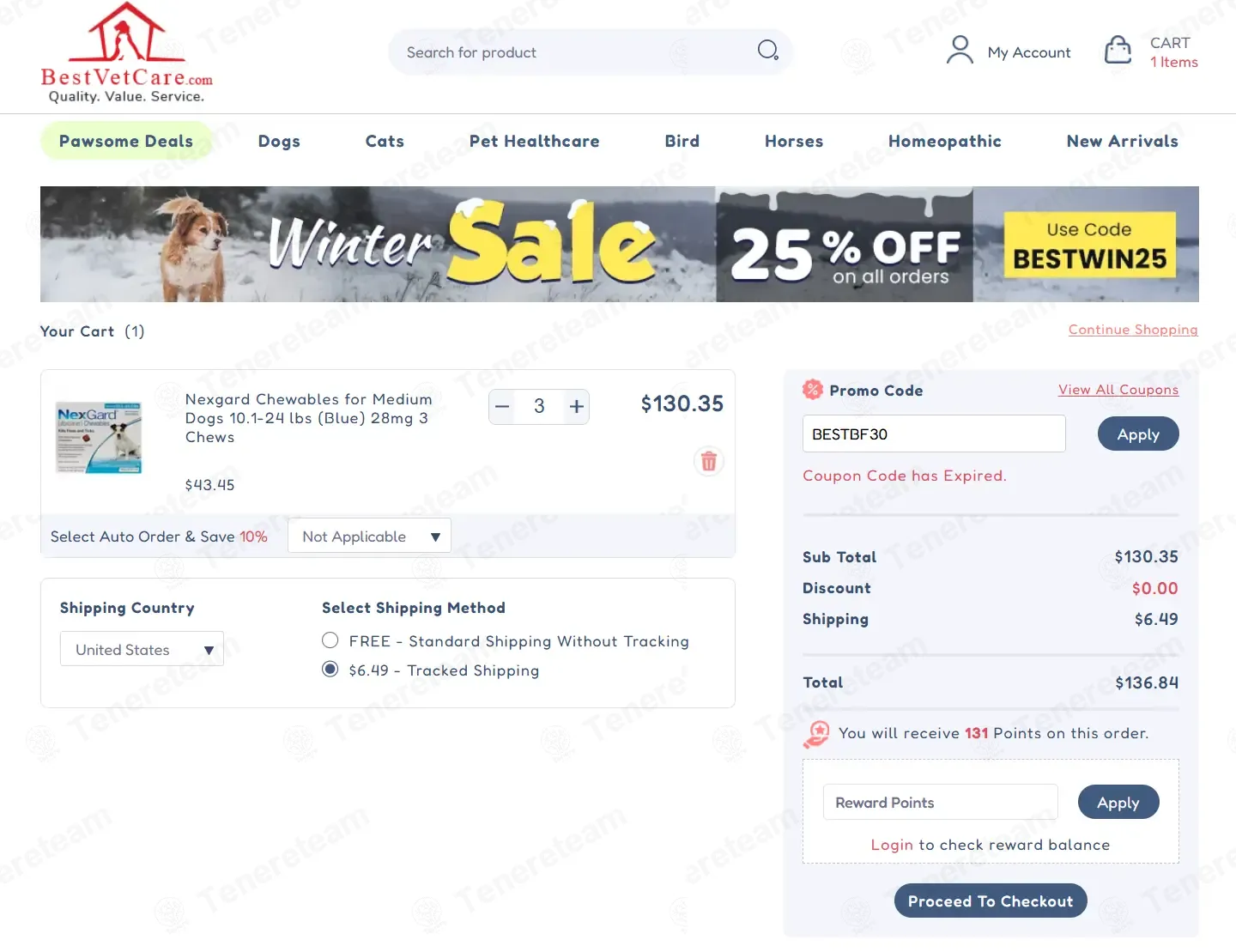This screenshot has height=952, width=1236.
Task: Click the item total $130.35 in cart row
Action: 682,403
